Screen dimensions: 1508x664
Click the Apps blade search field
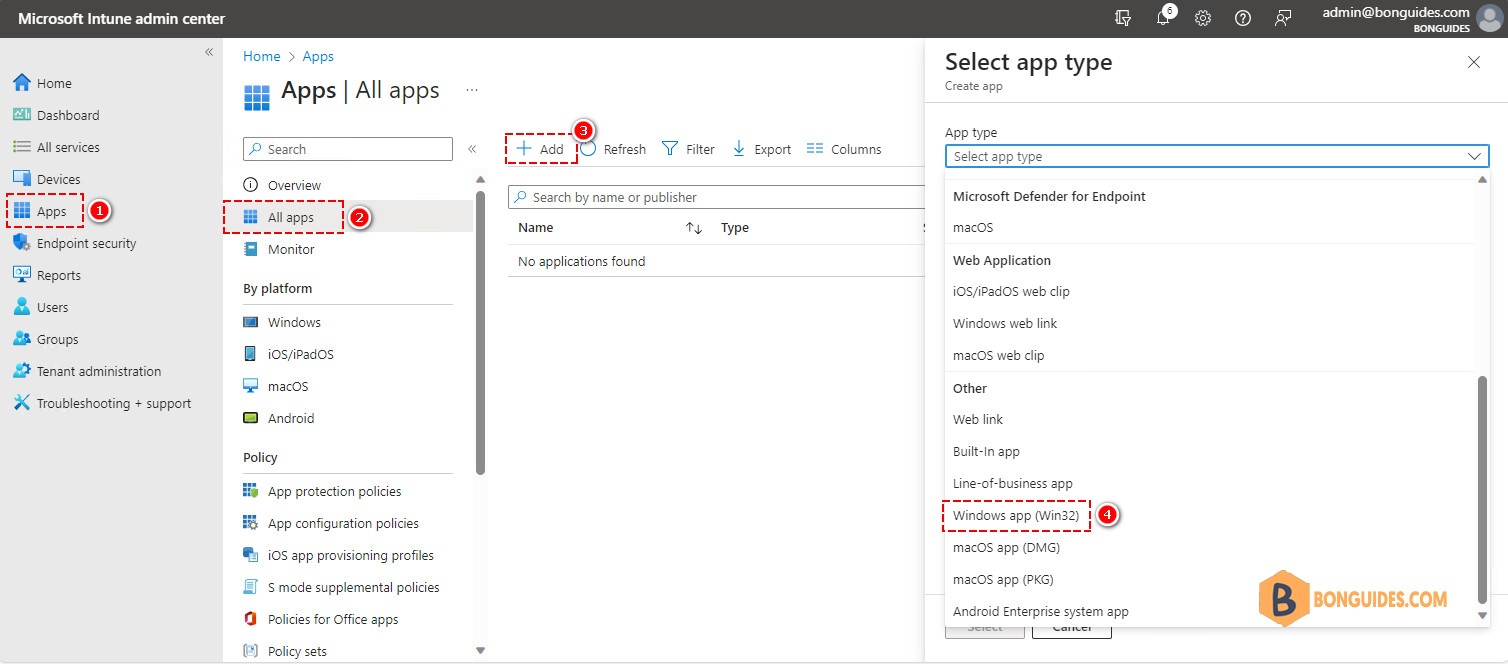(348, 149)
